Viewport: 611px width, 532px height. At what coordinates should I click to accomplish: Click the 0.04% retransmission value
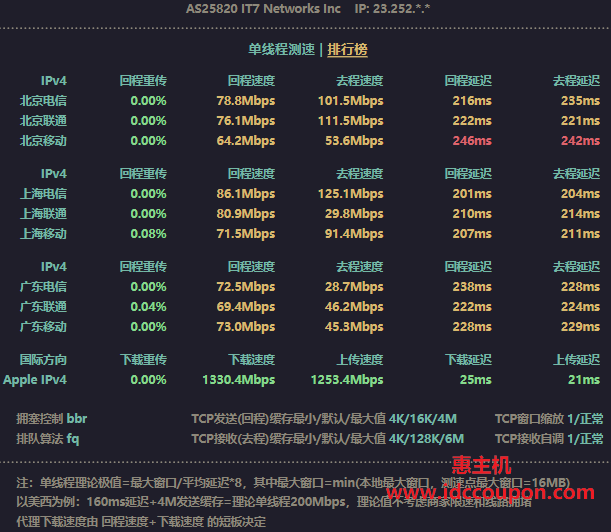pyautogui.click(x=148, y=307)
